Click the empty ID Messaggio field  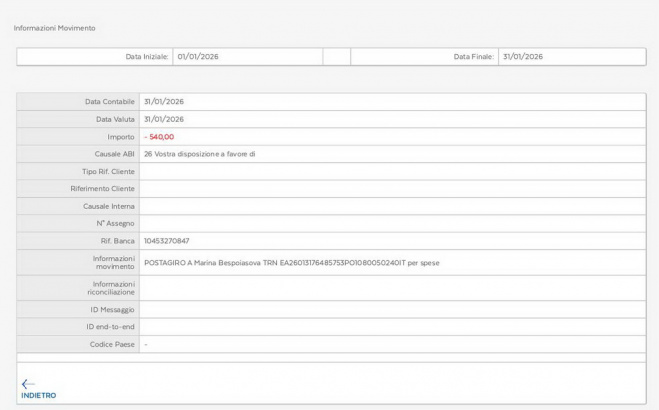click(390, 310)
